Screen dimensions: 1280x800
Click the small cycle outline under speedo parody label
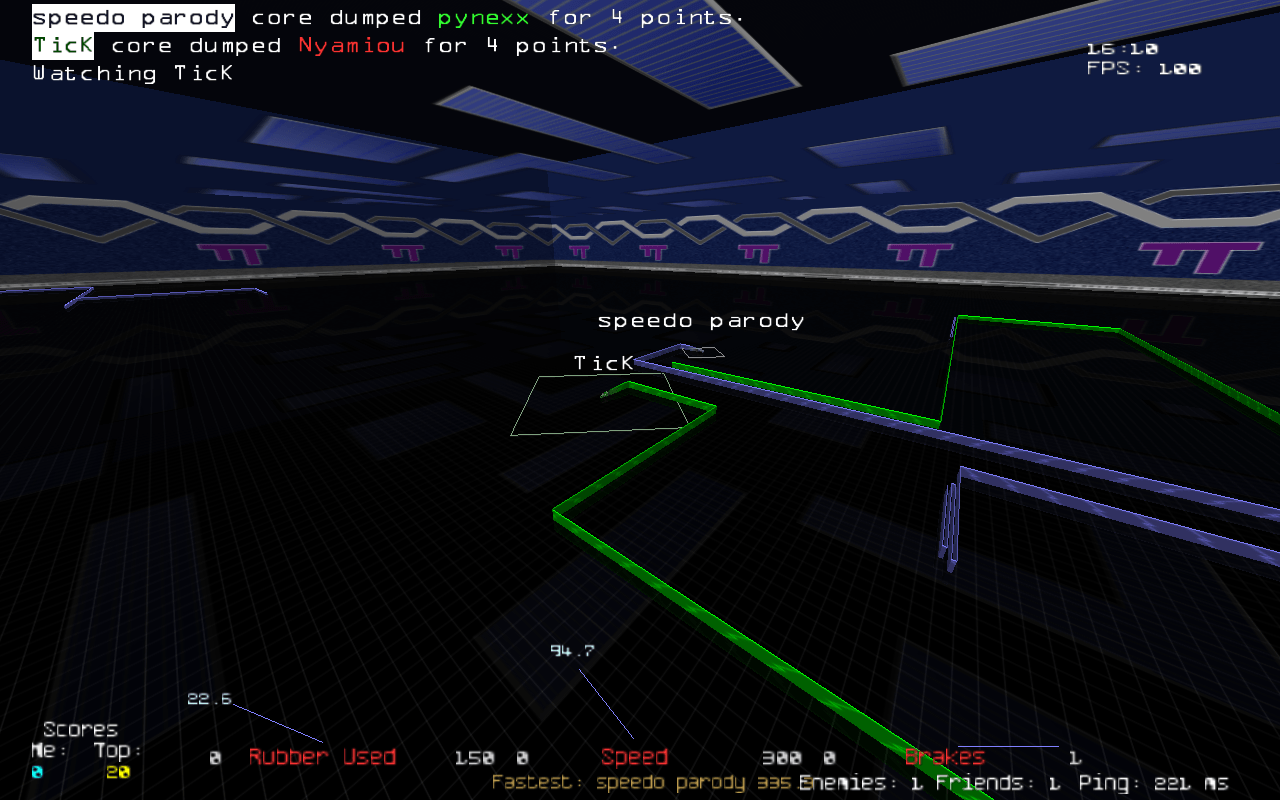(x=703, y=352)
